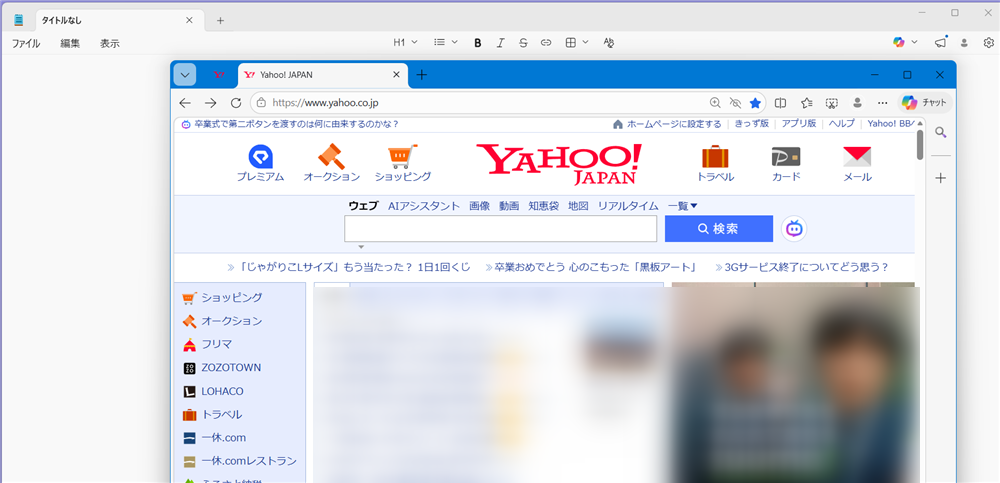Select the 画像 search tab
The width and height of the screenshot is (1000, 483).
click(x=480, y=205)
